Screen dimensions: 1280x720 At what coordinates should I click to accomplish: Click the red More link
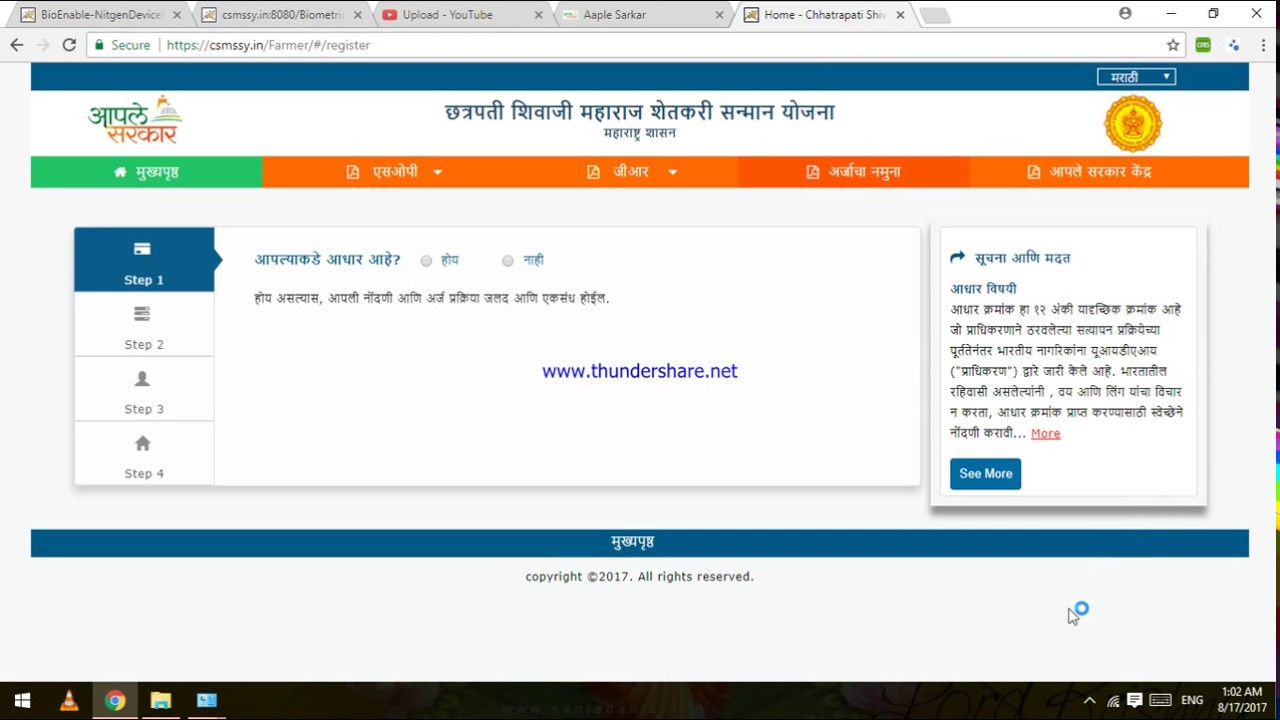pyautogui.click(x=1045, y=433)
